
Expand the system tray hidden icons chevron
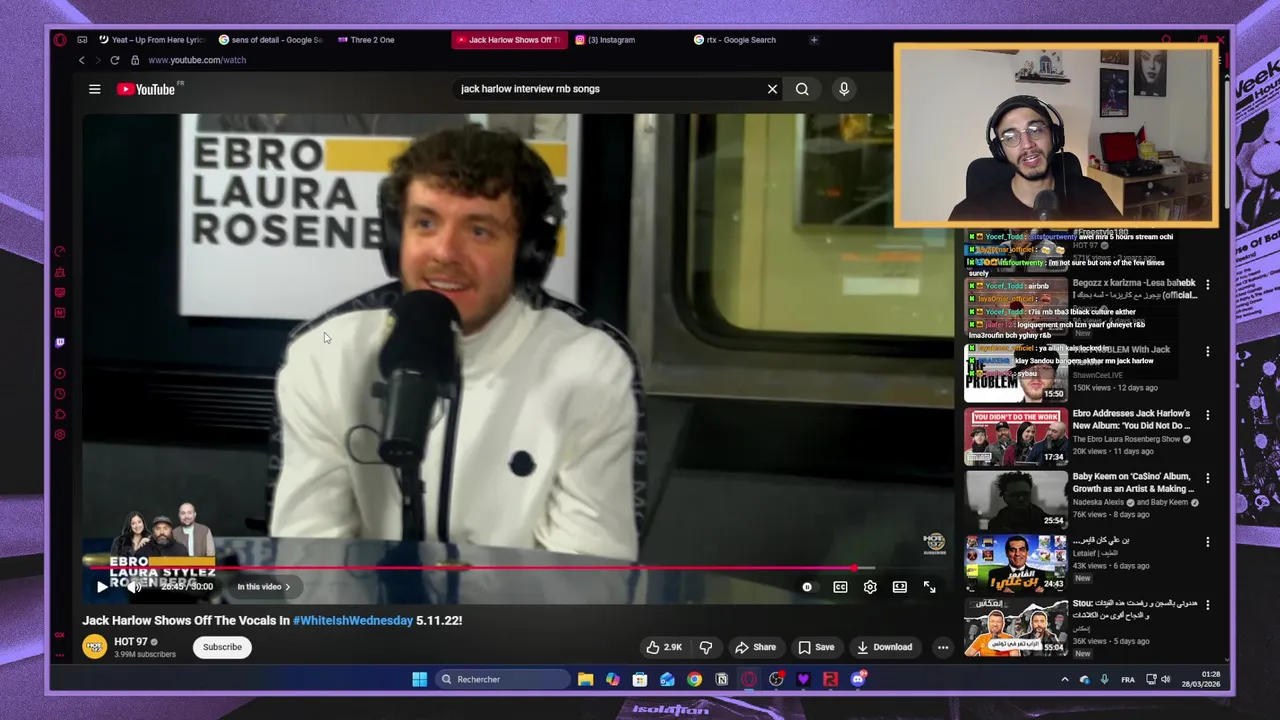(x=1064, y=679)
